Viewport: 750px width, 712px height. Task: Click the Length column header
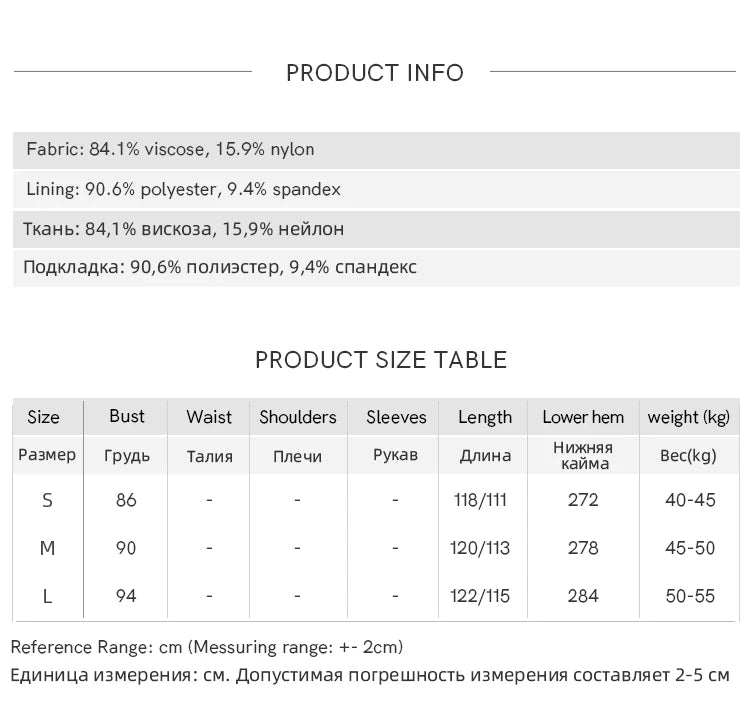pos(485,418)
